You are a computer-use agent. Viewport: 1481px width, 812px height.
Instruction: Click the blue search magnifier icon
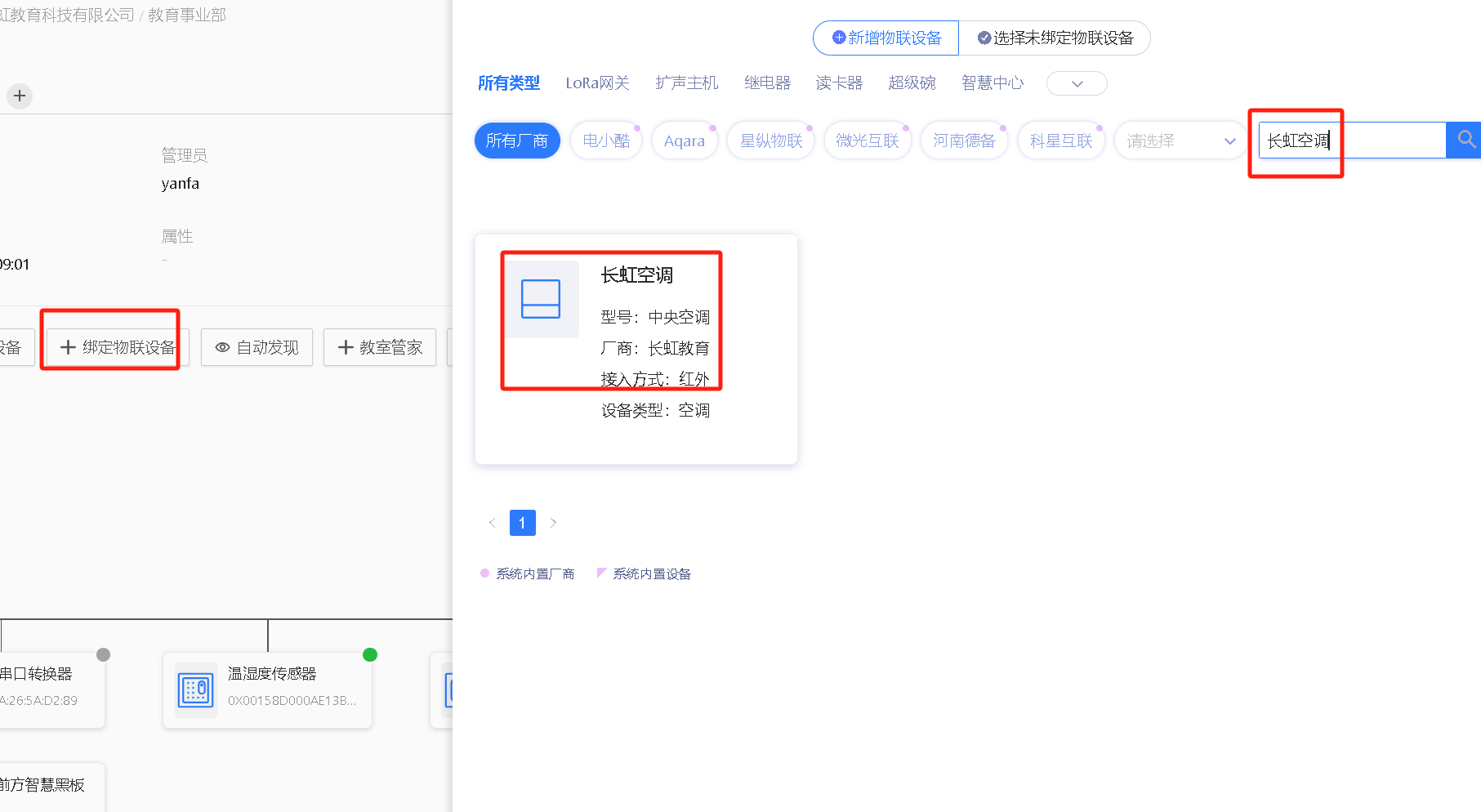(1465, 141)
